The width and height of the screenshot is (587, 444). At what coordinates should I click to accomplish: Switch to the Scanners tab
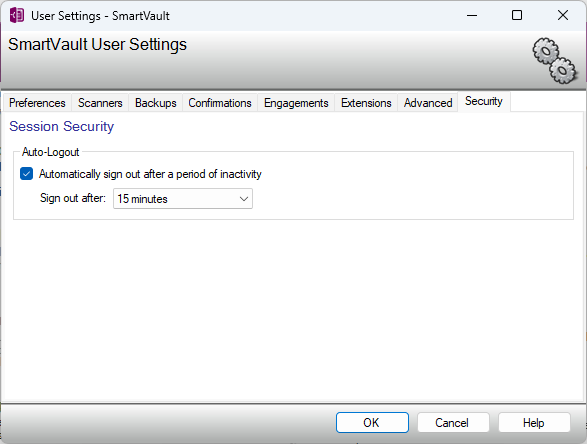click(100, 103)
